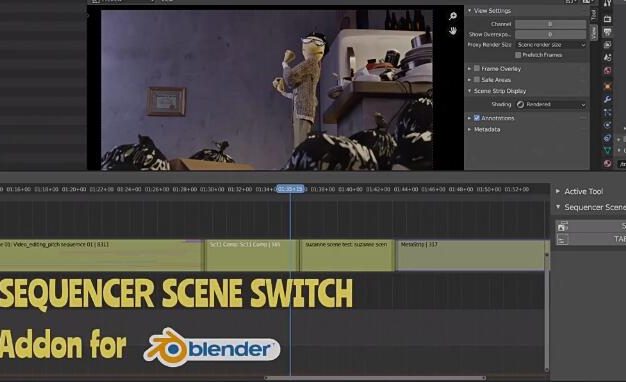Expand the Active Tool panel
The image size is (626, 382).
coord(558,191)
